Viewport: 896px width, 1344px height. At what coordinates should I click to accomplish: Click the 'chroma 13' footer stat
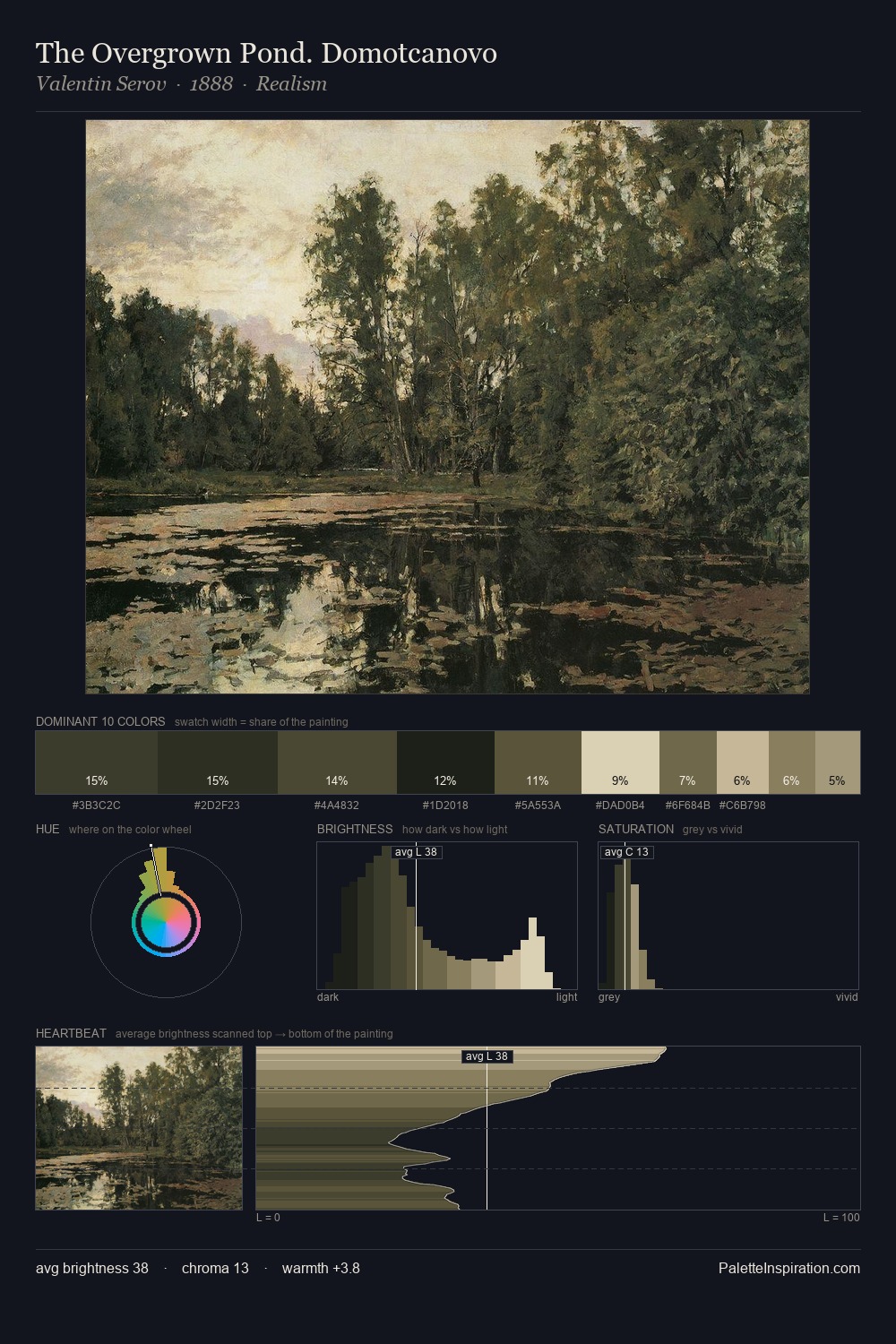215,1269
